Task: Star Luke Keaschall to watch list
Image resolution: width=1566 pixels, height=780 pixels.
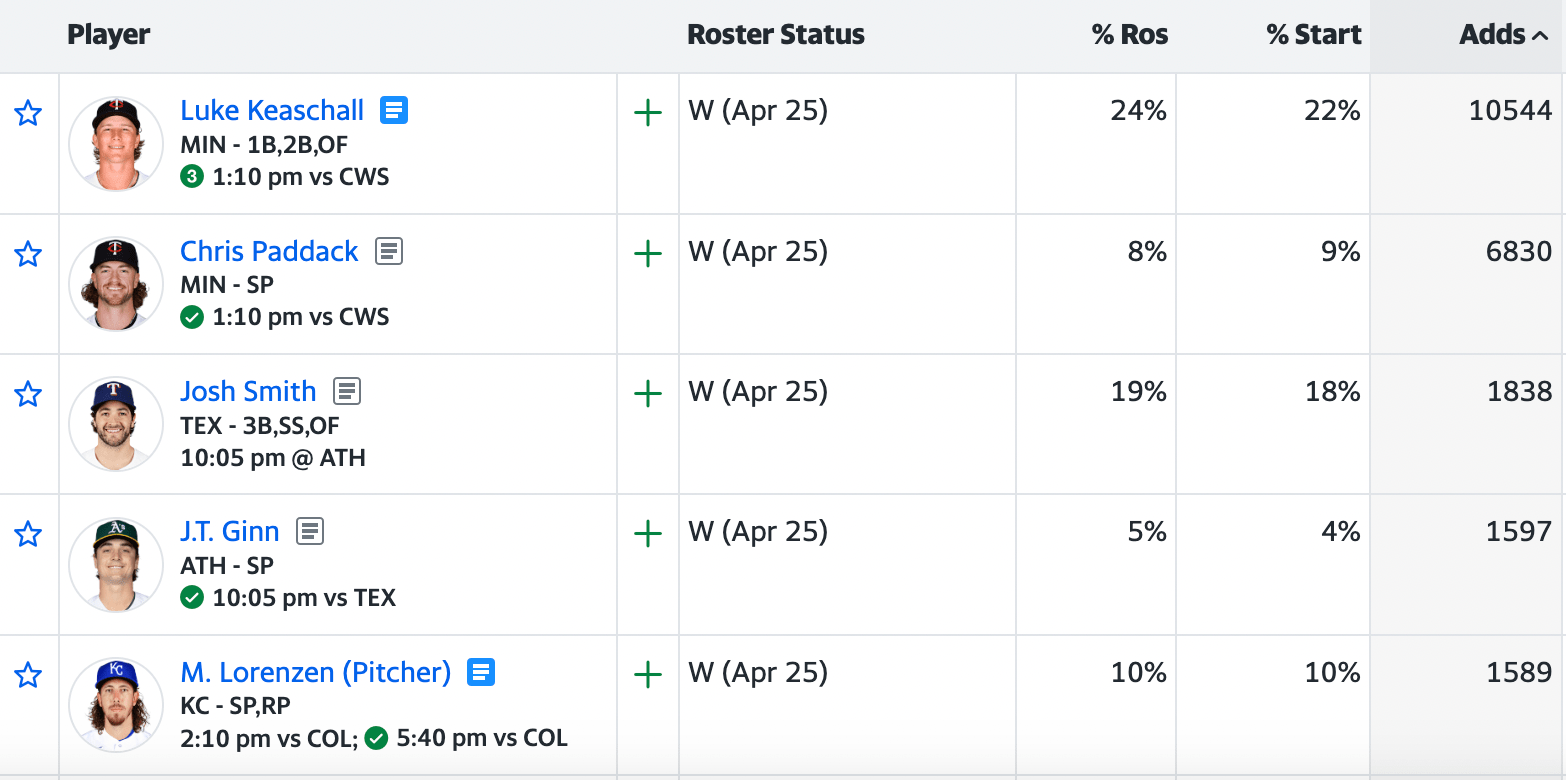Action: coord(28,113)
